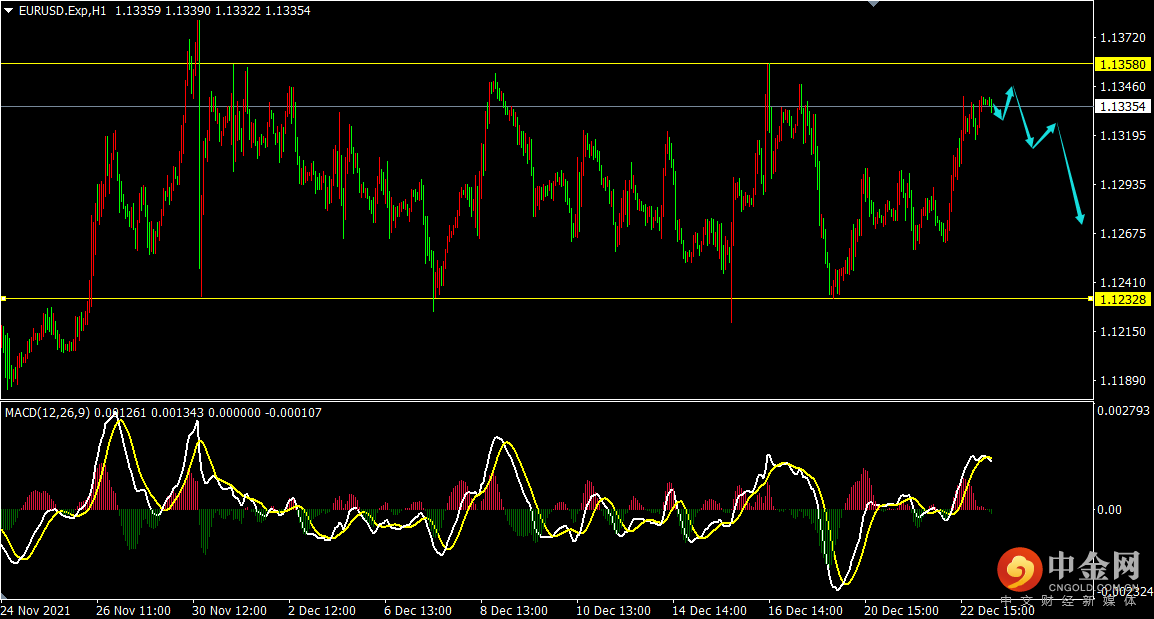Click the MACD(12,26,9) indicator label
Screen dimensions: 1154x619
tap(48, 413)
